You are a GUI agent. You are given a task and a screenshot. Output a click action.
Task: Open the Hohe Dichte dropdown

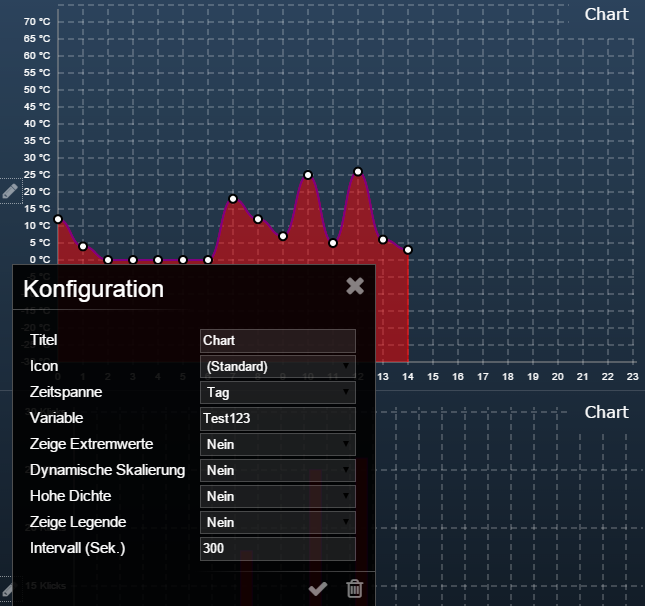pyautogui.click(x=278, y=496)
